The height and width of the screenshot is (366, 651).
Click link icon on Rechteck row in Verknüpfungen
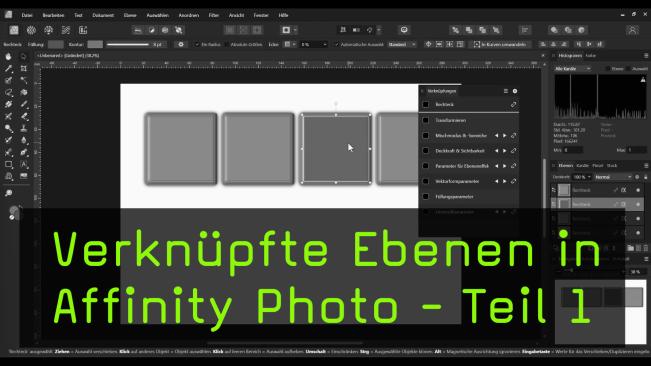(514, 105)
